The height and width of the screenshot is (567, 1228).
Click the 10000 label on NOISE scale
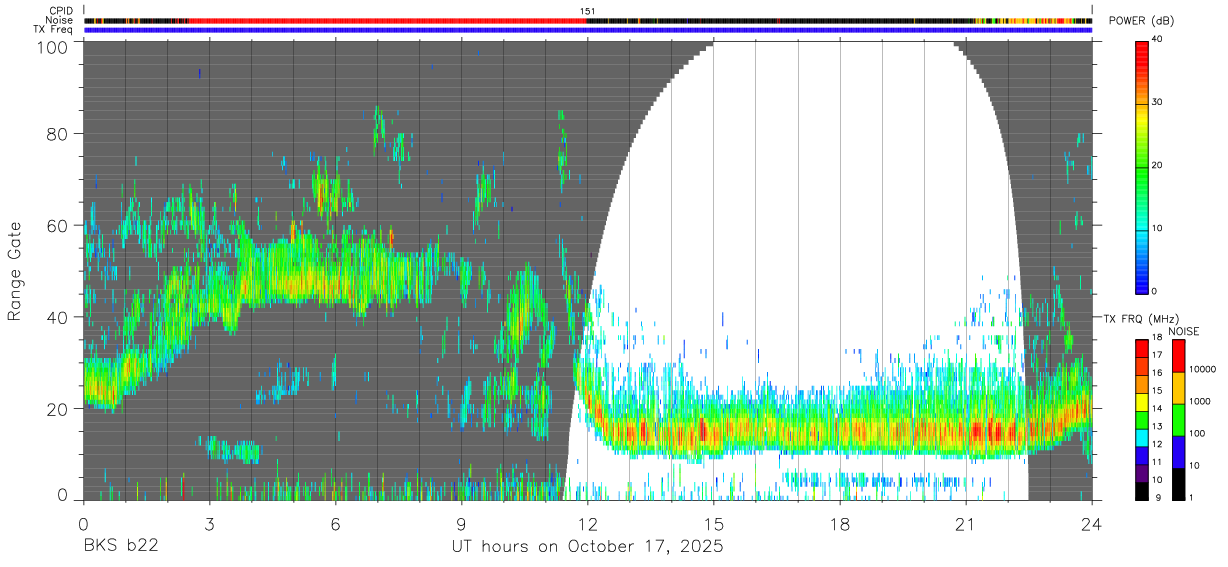point(1203,370)
